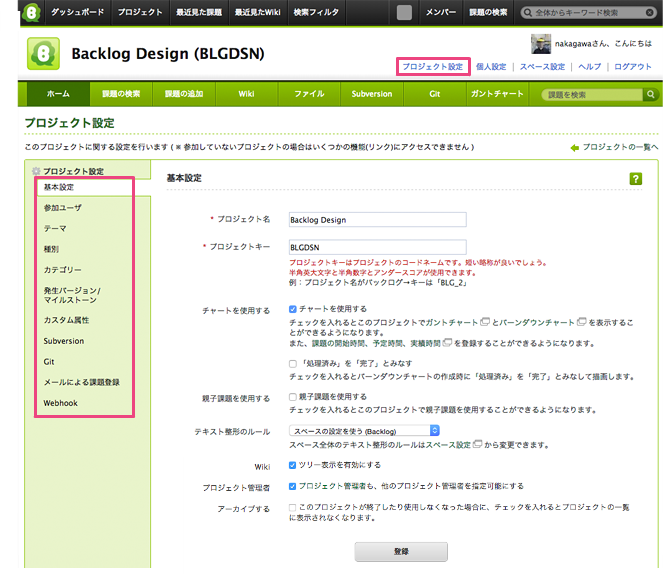The height and width of the screenshot is (574, 663).
Task: Open スペース設定 link in header
Action: pyautogui.click(x=542, y=67)
